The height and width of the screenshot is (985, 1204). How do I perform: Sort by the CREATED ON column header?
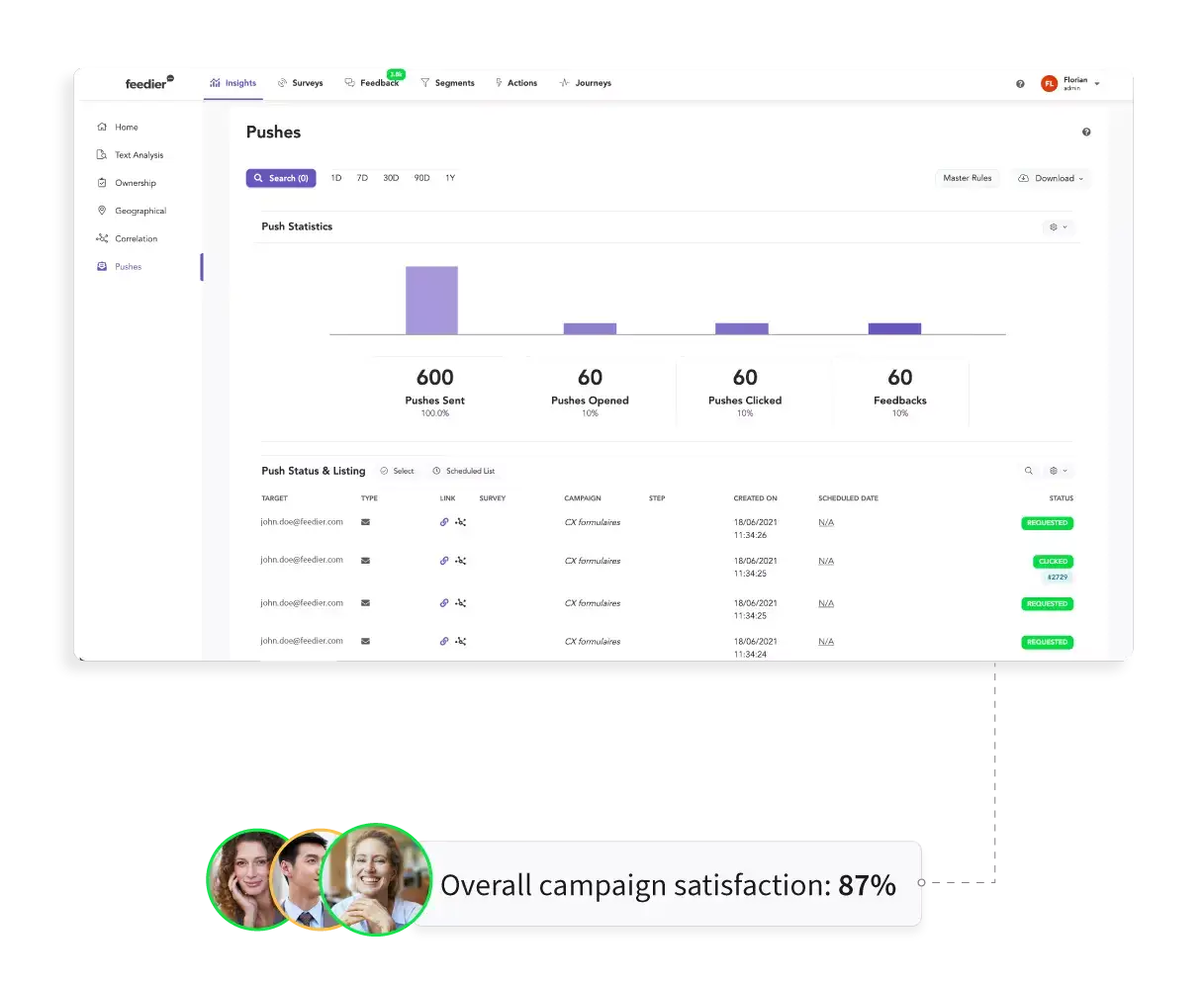(x=755, y=498)
